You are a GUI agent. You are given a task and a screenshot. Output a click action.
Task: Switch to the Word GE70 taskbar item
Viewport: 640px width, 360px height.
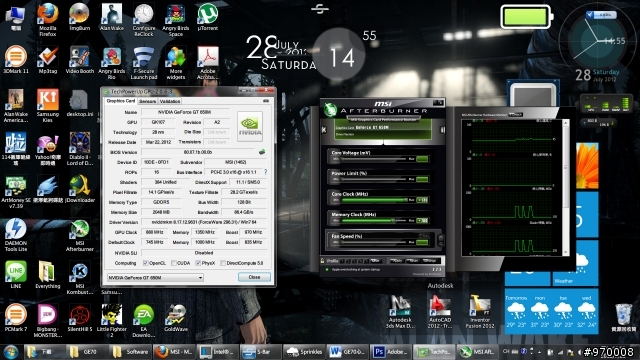pyautogui.click(x=348, y=352)
